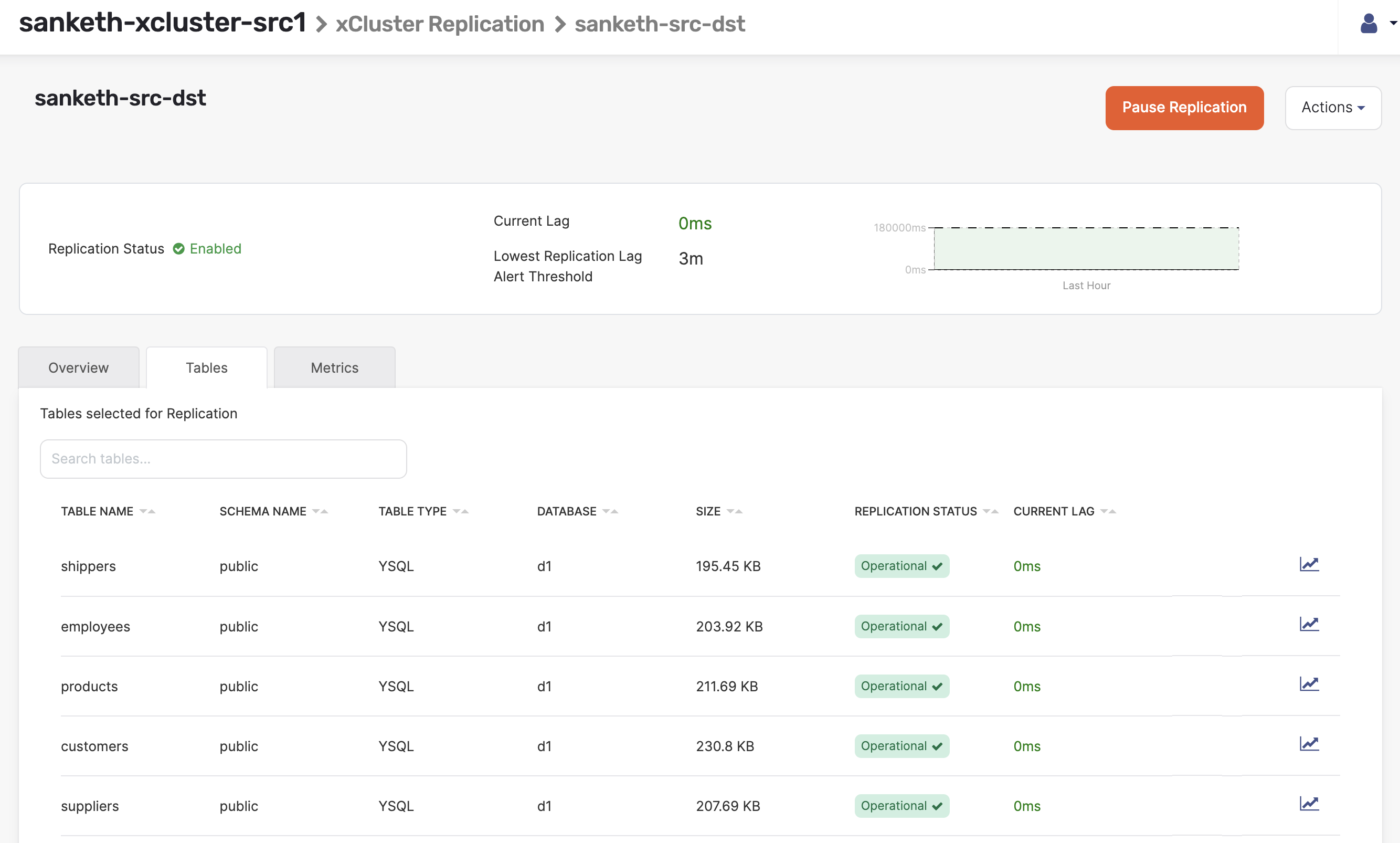Click the user profile icon
This screenshot has height=843, width=1400.
point(1368,24)
